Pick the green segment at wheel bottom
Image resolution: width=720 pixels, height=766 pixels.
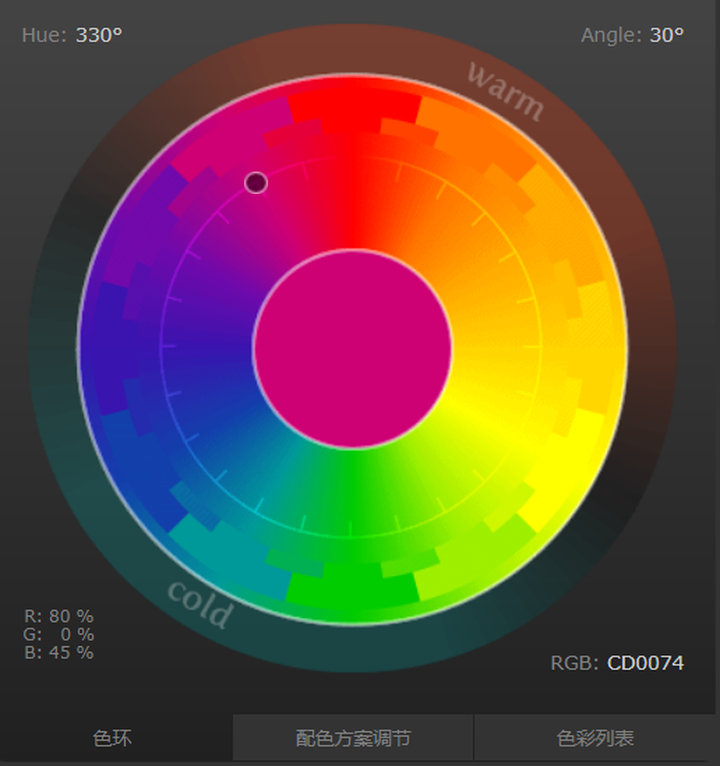coord(352,585)
